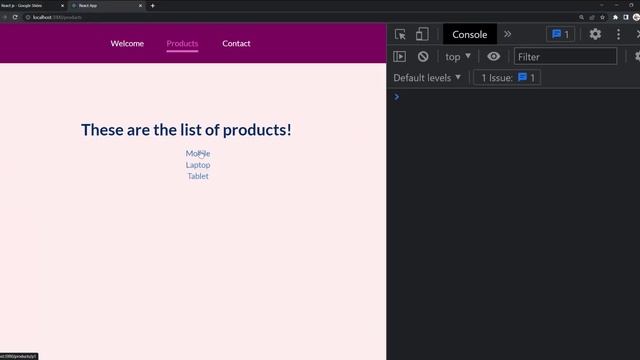This screenshot has width=640, height=360.
Task: Switch to the React App browser tab
Action: point(107,6)
